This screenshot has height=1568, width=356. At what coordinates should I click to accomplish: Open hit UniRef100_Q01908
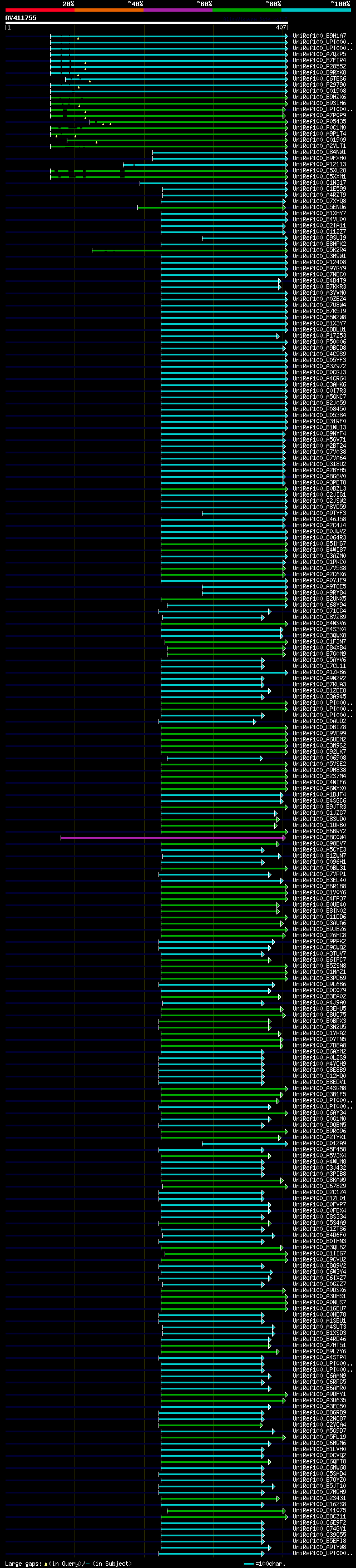point(319,91)
